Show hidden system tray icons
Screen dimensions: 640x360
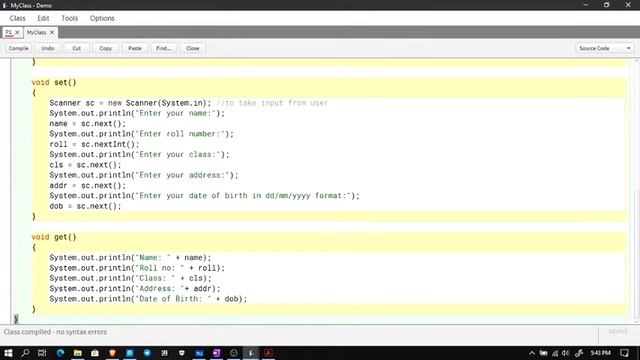point(532,353)
